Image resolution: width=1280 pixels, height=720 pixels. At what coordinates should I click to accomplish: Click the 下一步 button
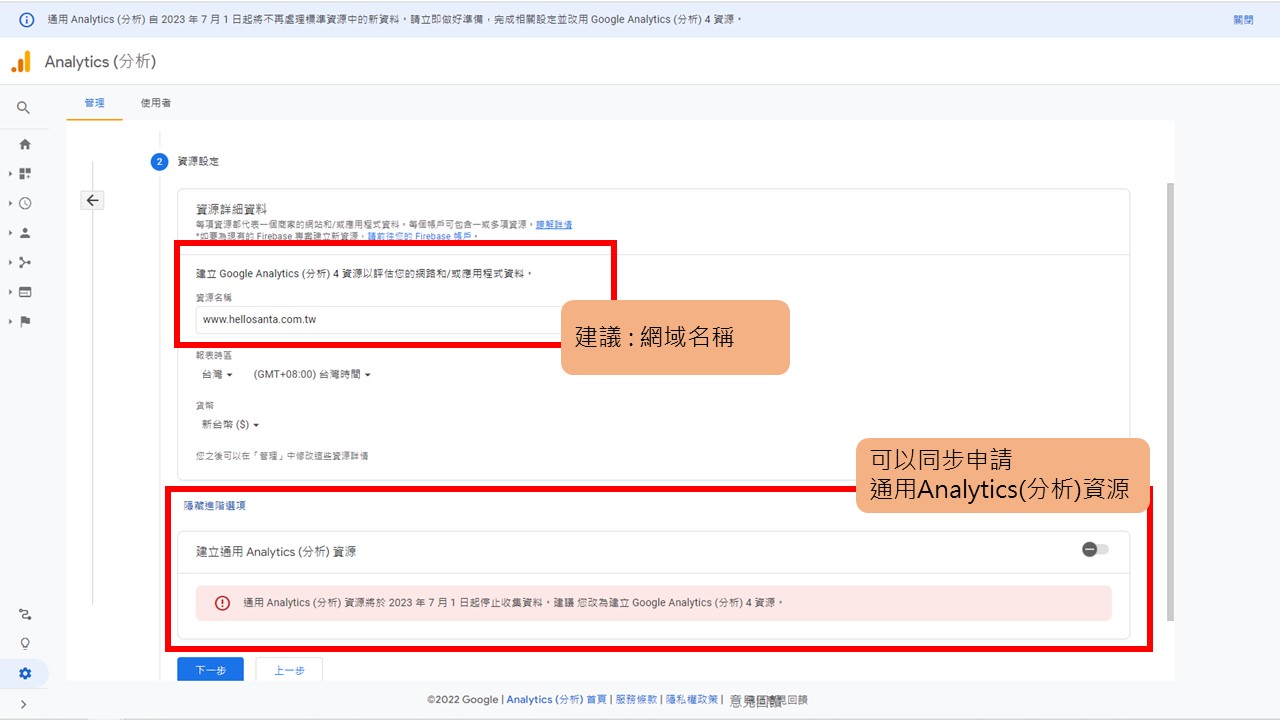pyautogui.click(x=210, y=670)
